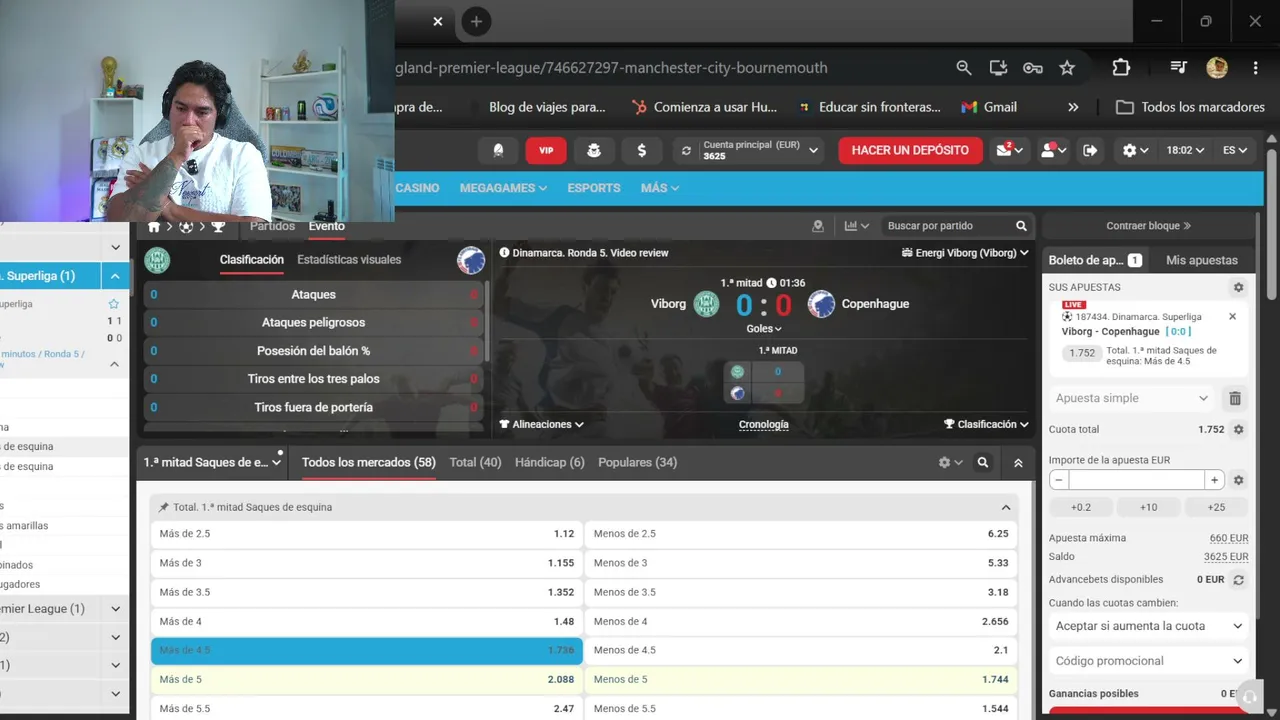The image size is (1280, 720).
Task: Expand the Código promocional field
Action: pyautogui.click(x=1149, y=661)
